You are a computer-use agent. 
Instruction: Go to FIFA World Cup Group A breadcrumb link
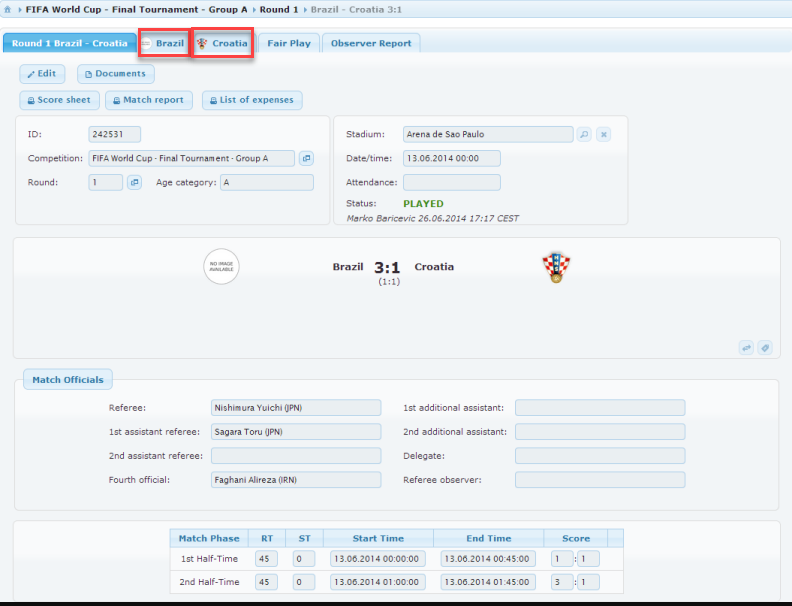[x=136, y=8]
